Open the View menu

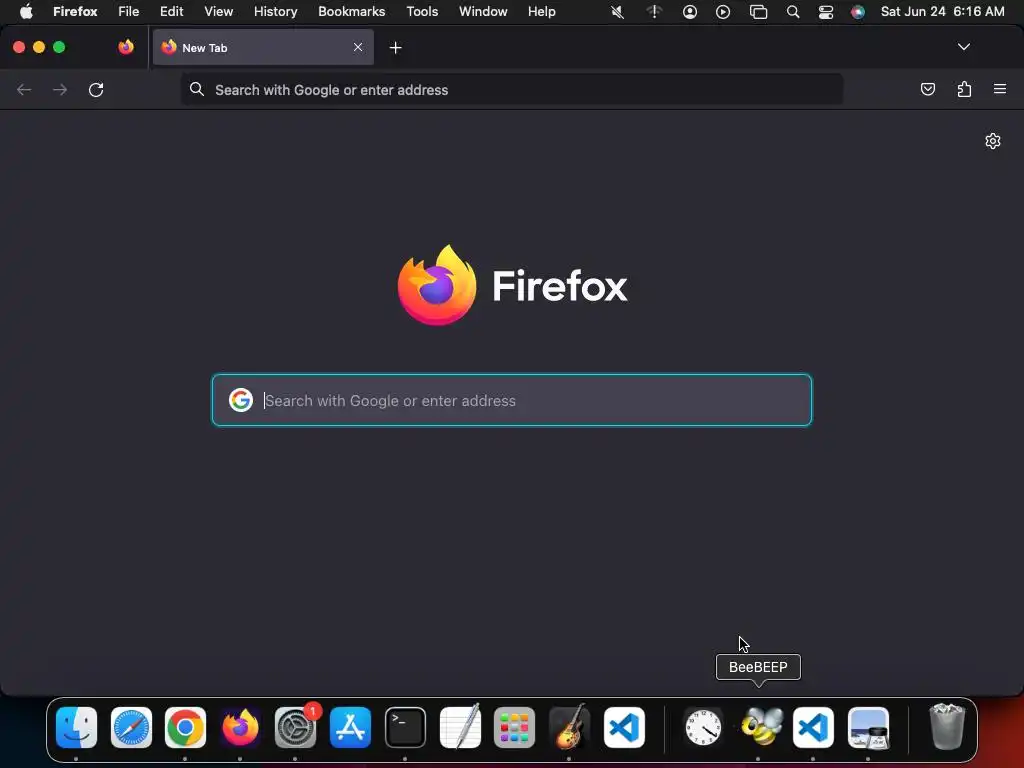pyautogui.click(x=219, y=12)
